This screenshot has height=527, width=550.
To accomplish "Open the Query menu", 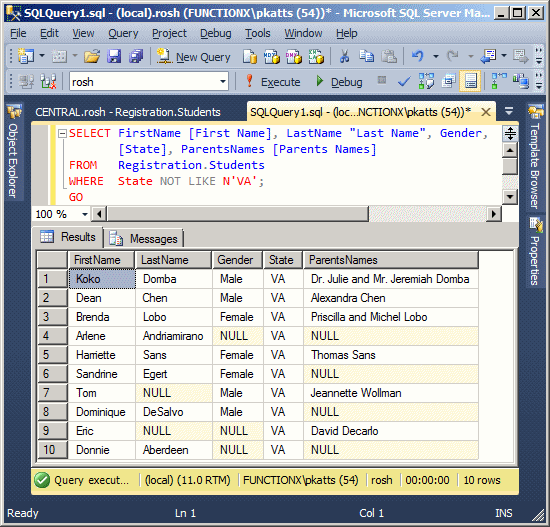I will pyautogui.click(x=123, y=33).
